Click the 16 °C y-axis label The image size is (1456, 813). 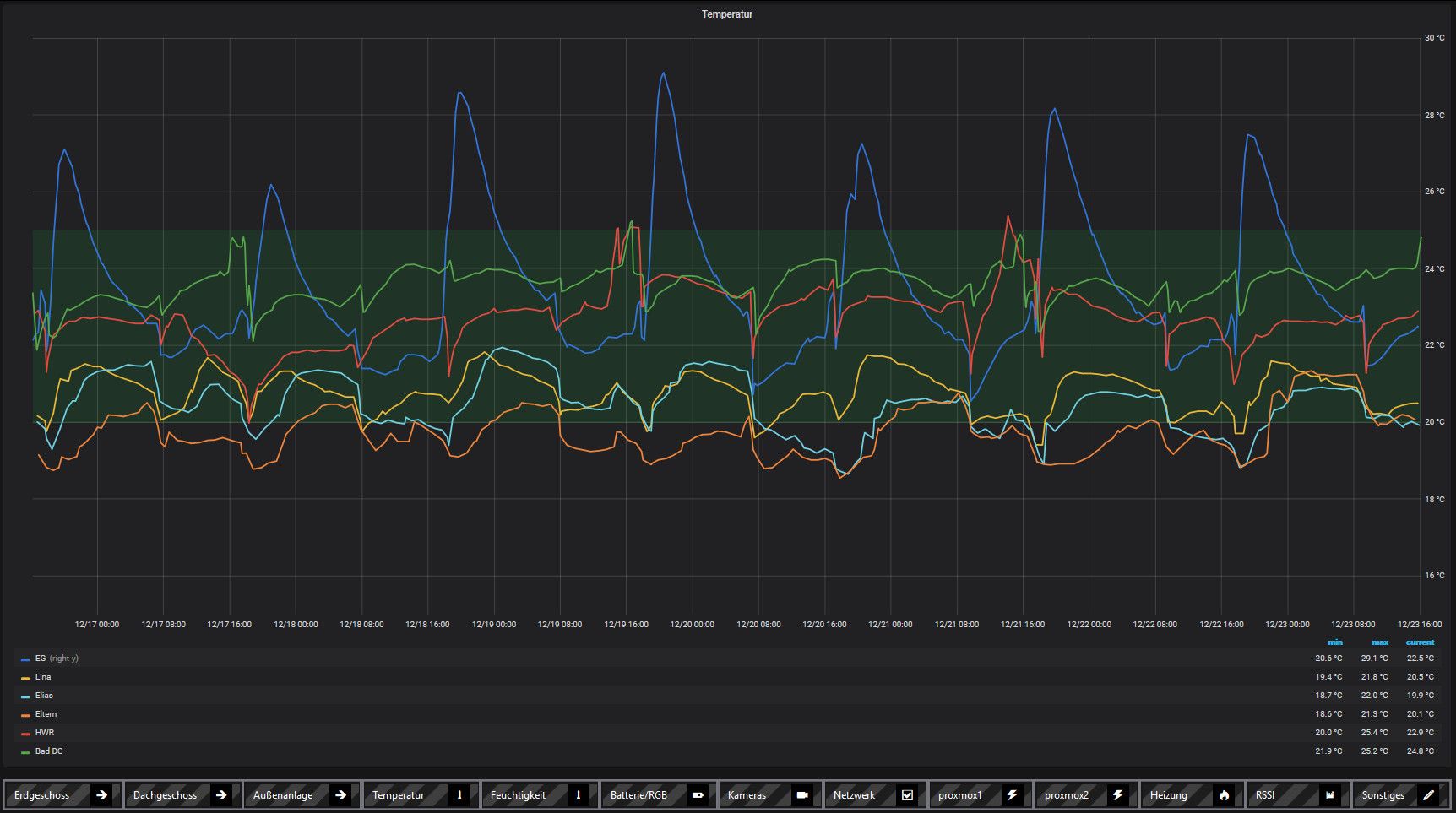pyautogui.click(x=1434, y=576)
